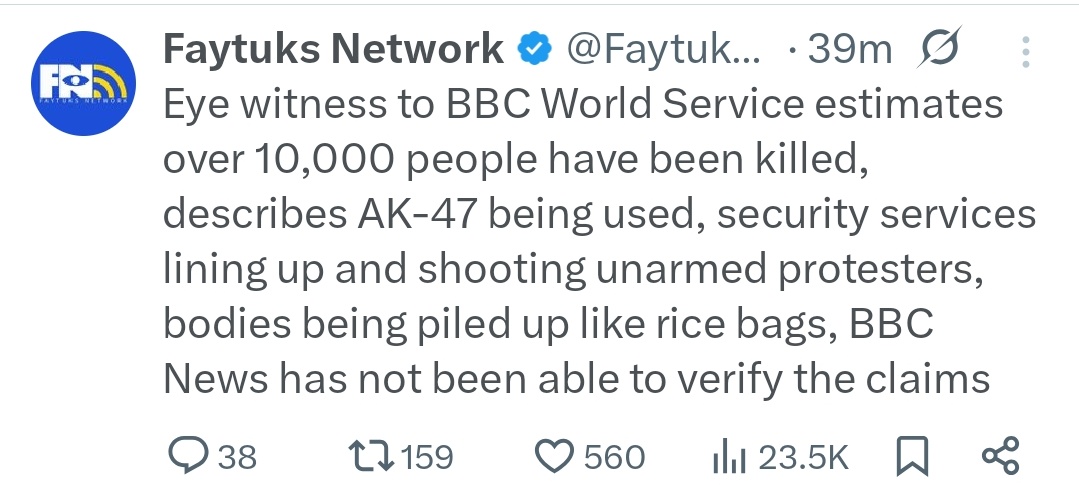
Task: Click the reply count 38
Action: tap(237, 458)
